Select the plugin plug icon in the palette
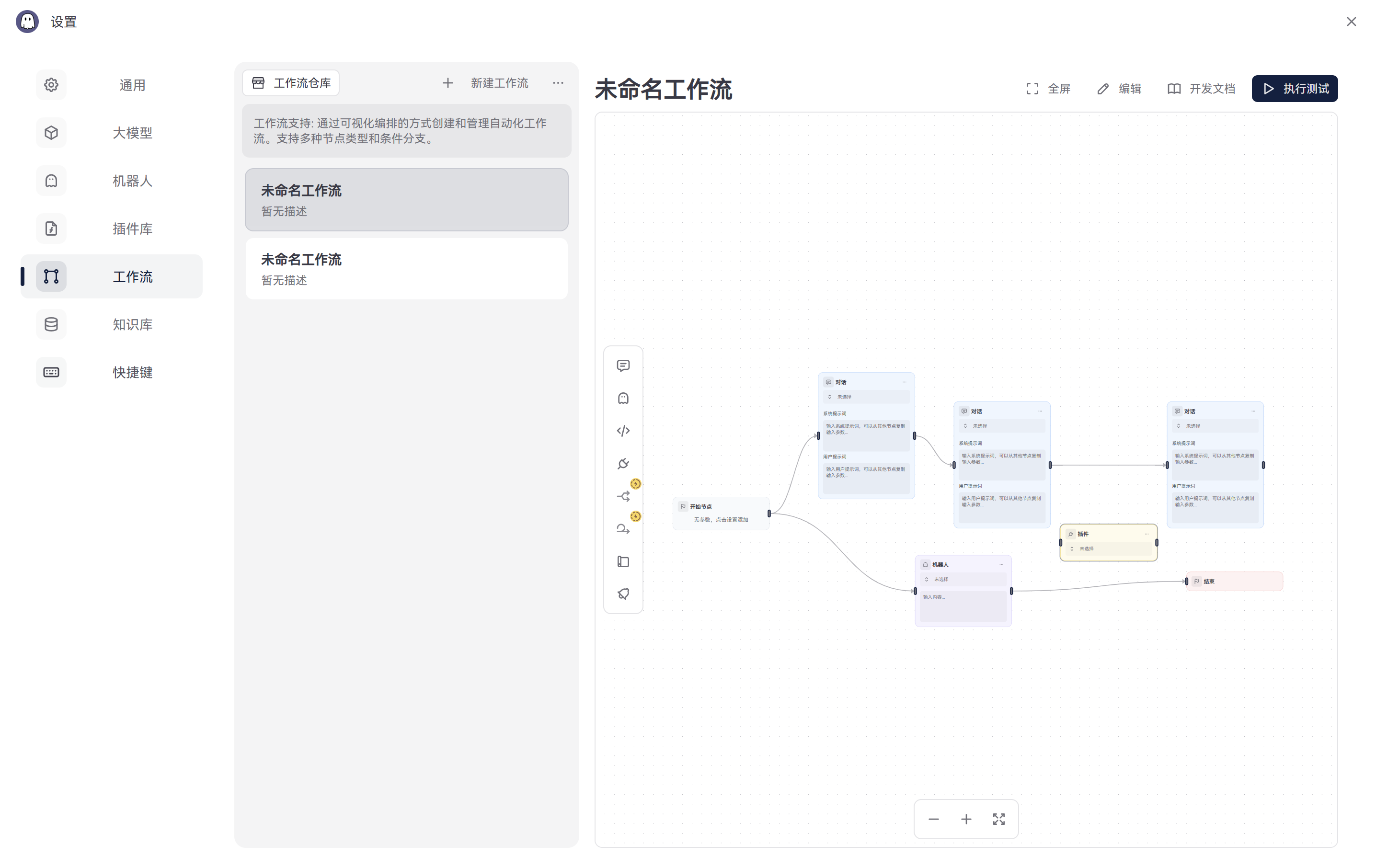 pos(623,463)
